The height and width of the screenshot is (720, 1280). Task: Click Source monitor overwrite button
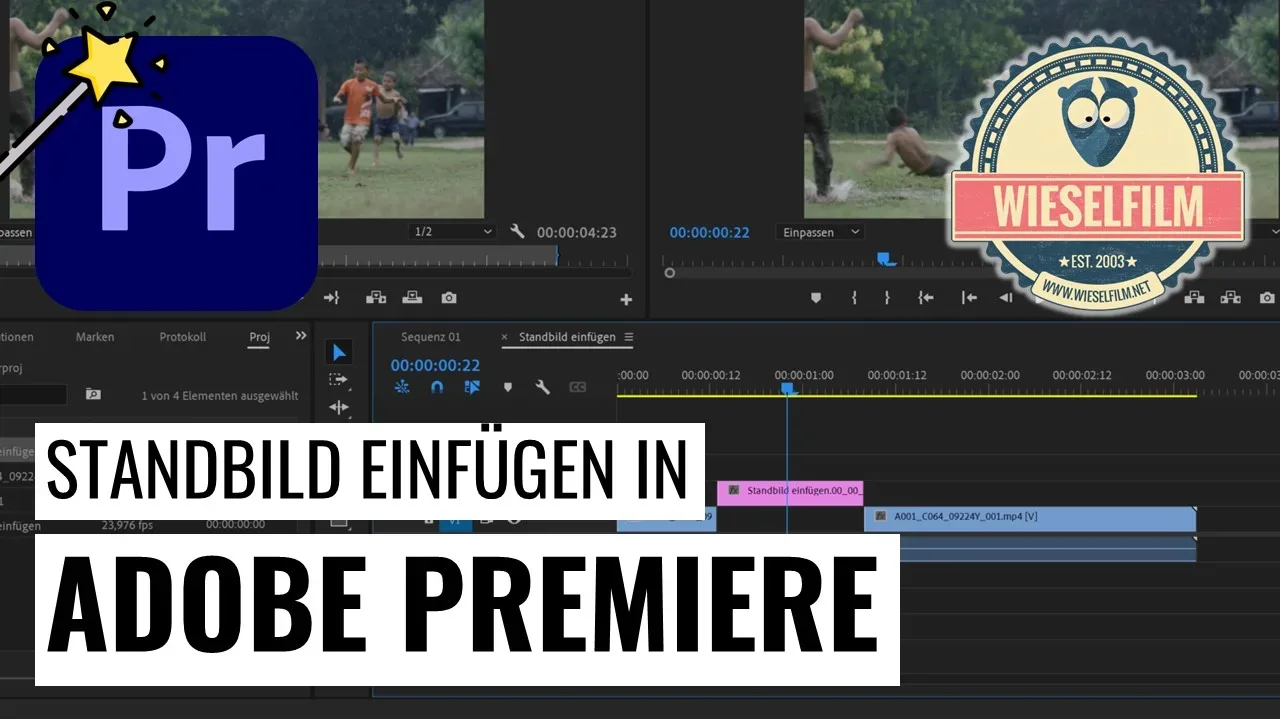pyautogui.click(x=411, y=298)
